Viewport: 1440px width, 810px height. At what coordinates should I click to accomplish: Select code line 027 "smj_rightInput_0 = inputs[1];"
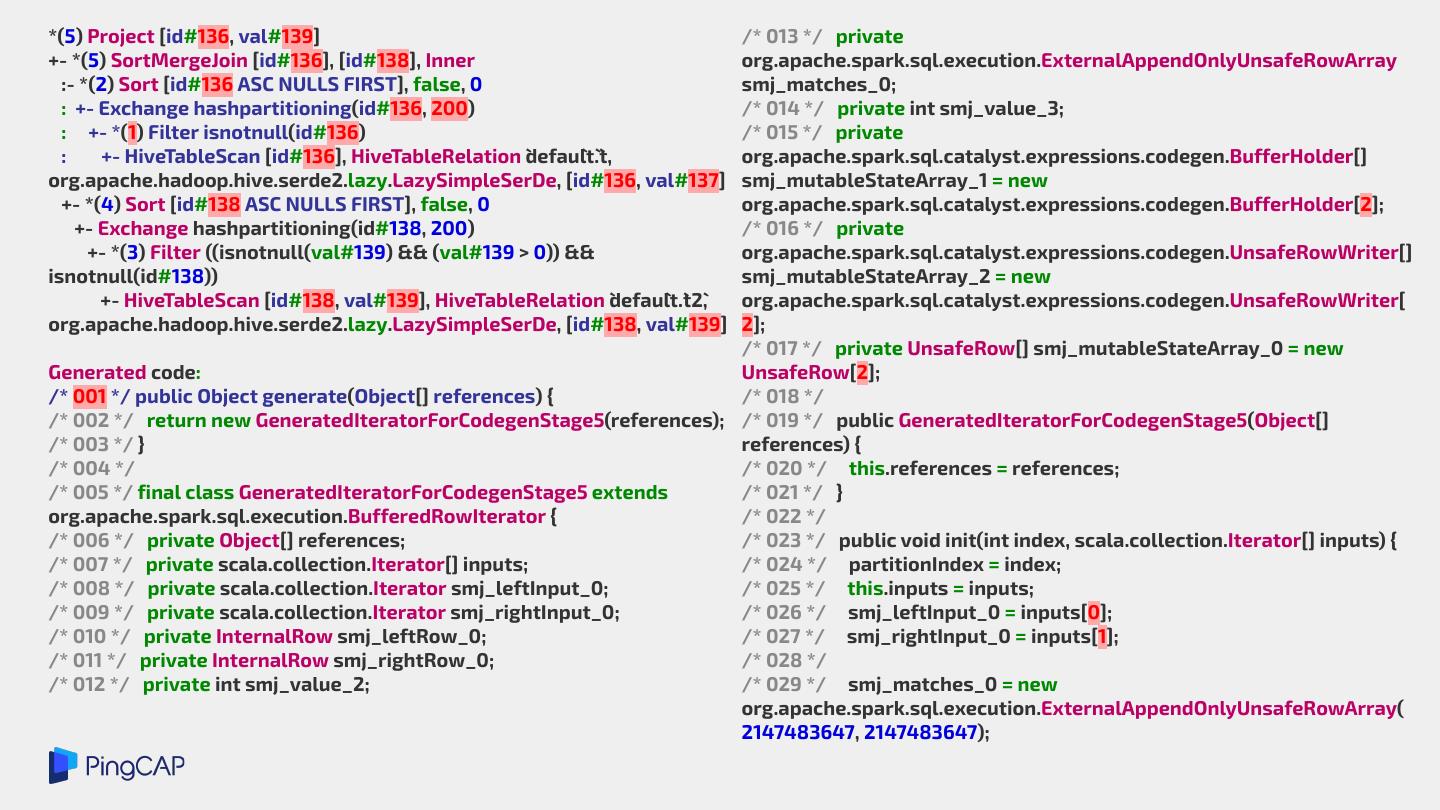point(930,636)
